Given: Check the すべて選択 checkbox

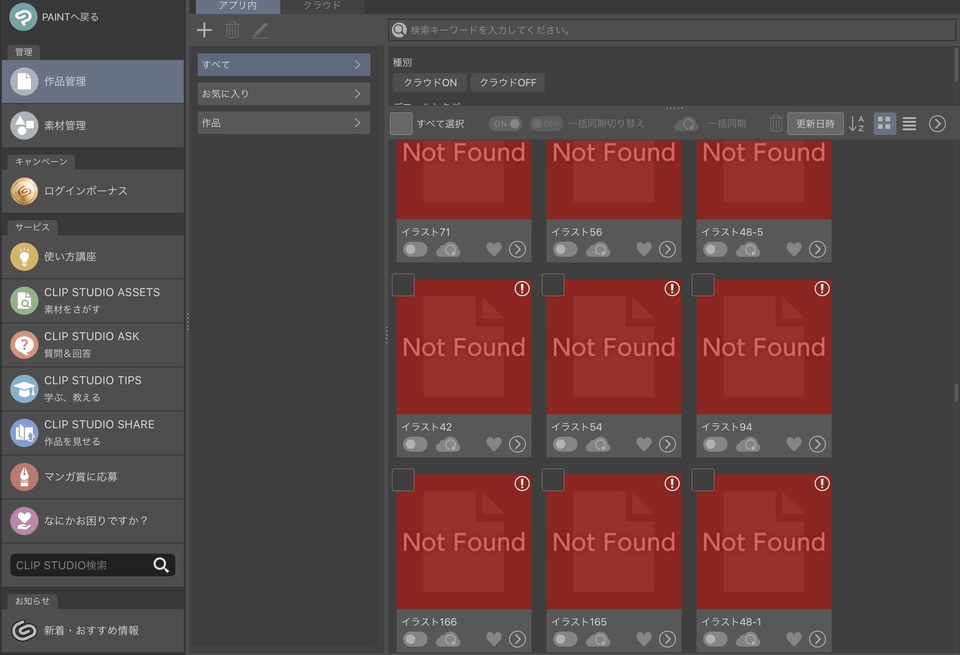Looking at the screenshot, I should [401, 124].
